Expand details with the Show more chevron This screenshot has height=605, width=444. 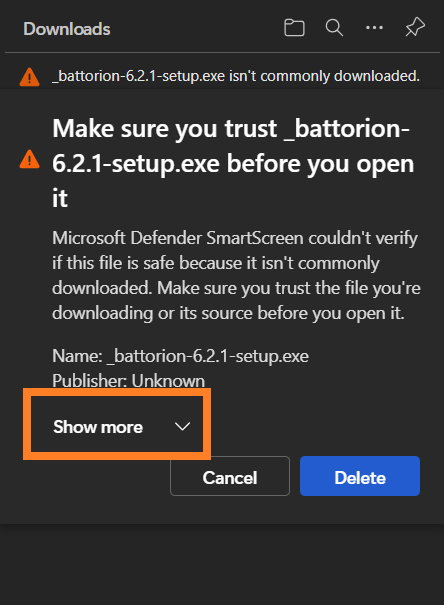182,426
